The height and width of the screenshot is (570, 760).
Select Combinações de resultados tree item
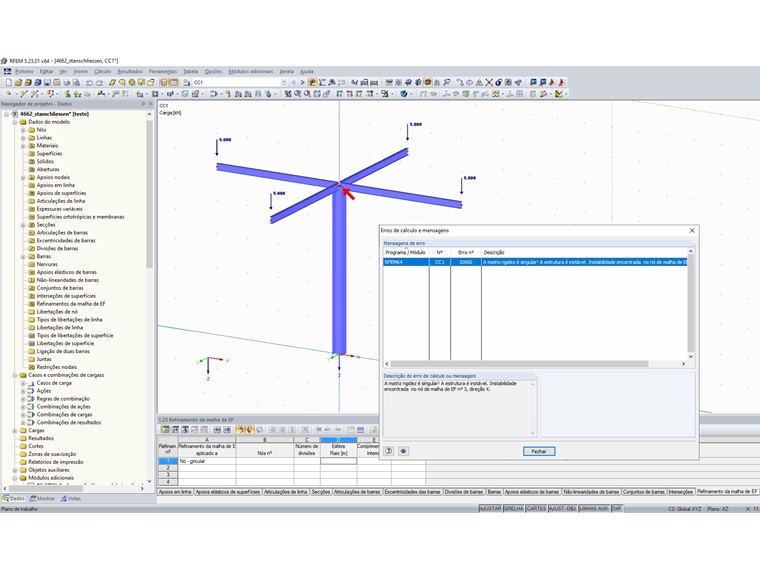pos(69,423)
